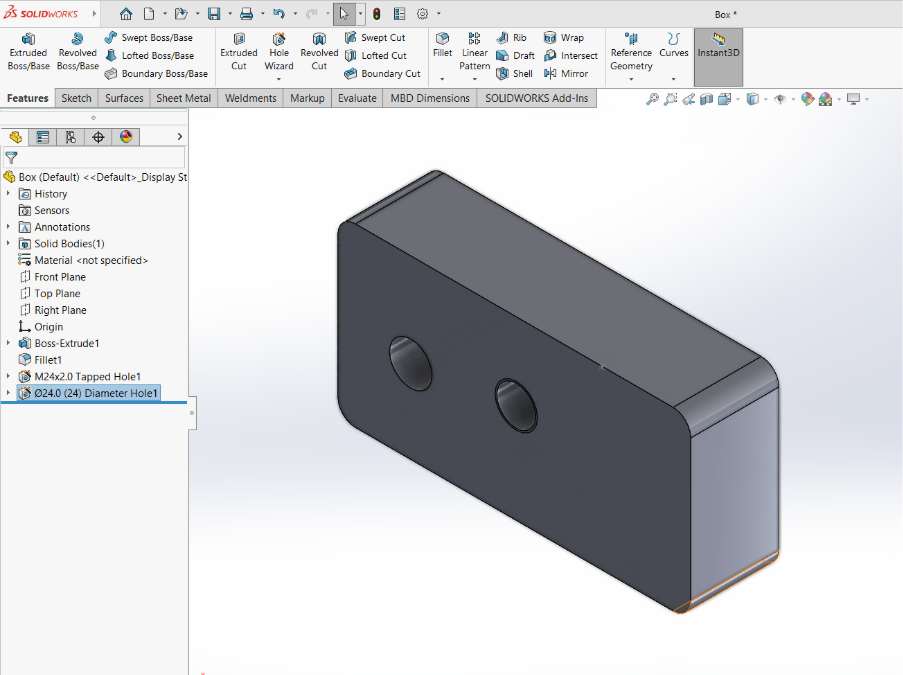Switch to the Weldments tab
This screenshot has width=903, height=675.
coord(251,98)
